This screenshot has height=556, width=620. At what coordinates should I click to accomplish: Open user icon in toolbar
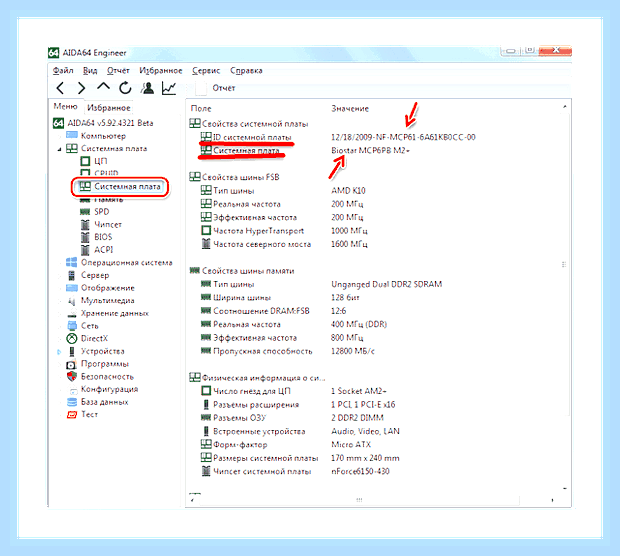pos(147,88)
